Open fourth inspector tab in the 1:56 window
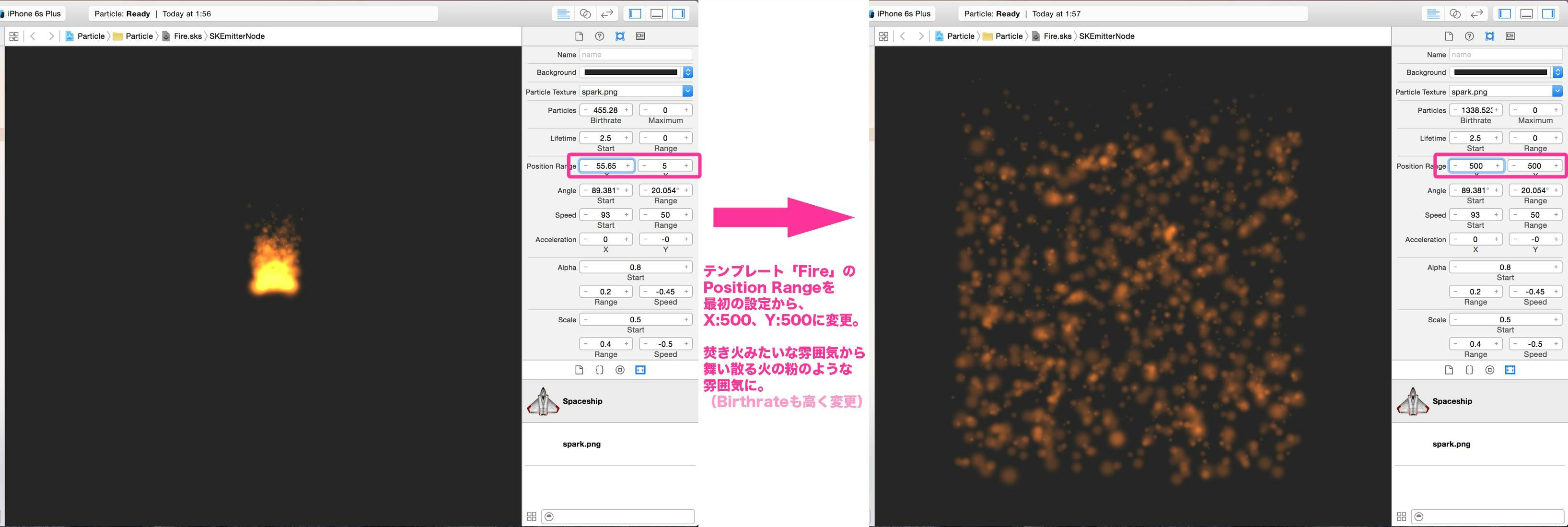1568x527 pixels. pos(640,36)
